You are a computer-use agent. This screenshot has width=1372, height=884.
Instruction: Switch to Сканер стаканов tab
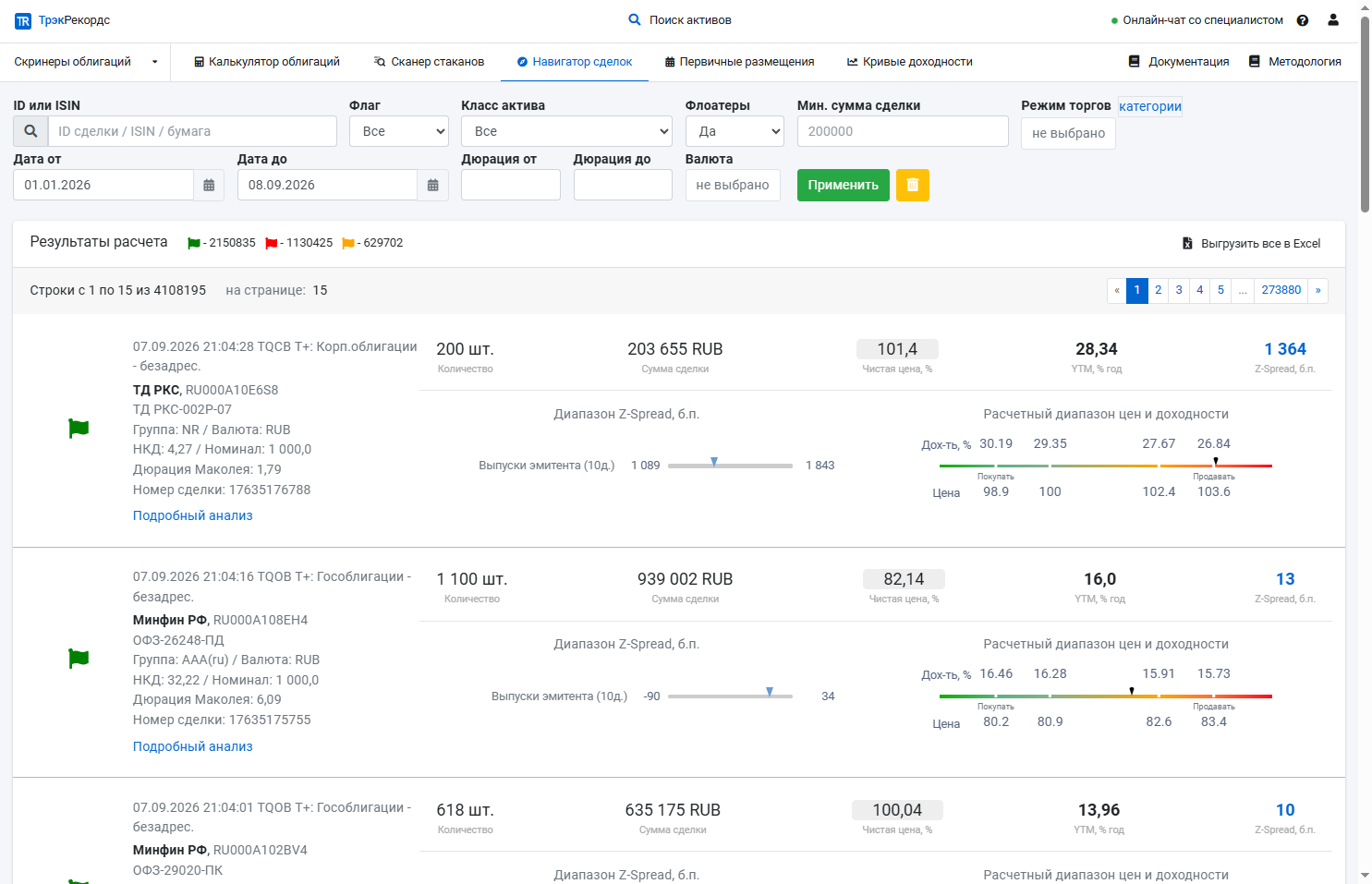429,62
